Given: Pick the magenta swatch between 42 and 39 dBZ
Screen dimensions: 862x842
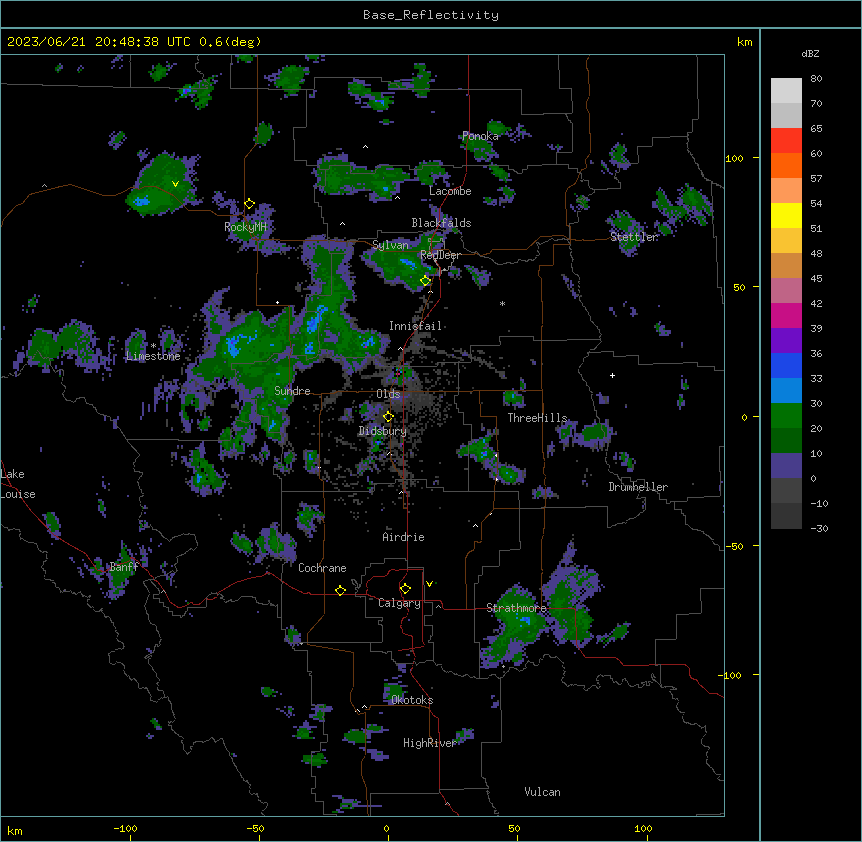Looking at the screenshot, I should click(x=786, y=315).
